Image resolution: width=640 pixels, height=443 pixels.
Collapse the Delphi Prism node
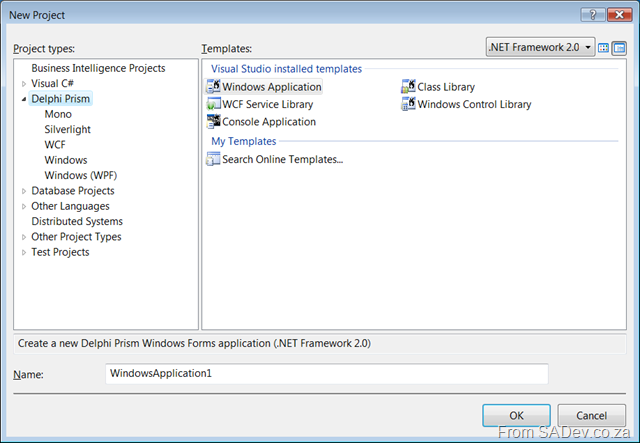click(x=24, y=99)
